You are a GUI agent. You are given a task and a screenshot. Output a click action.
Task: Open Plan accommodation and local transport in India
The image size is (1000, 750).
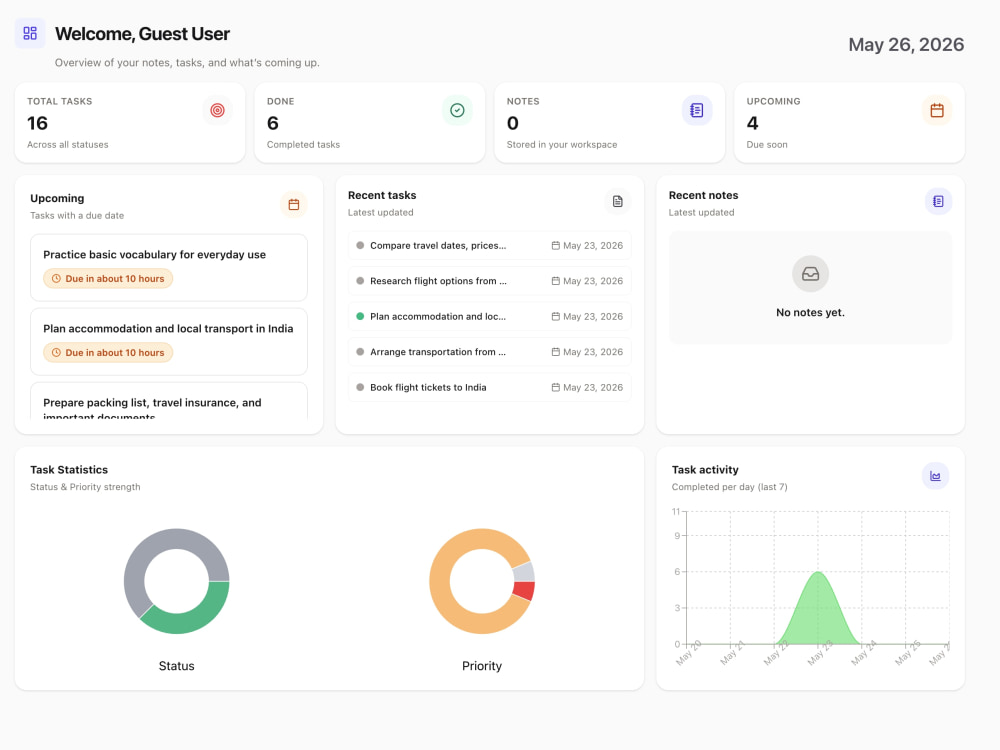pos(169,342)
